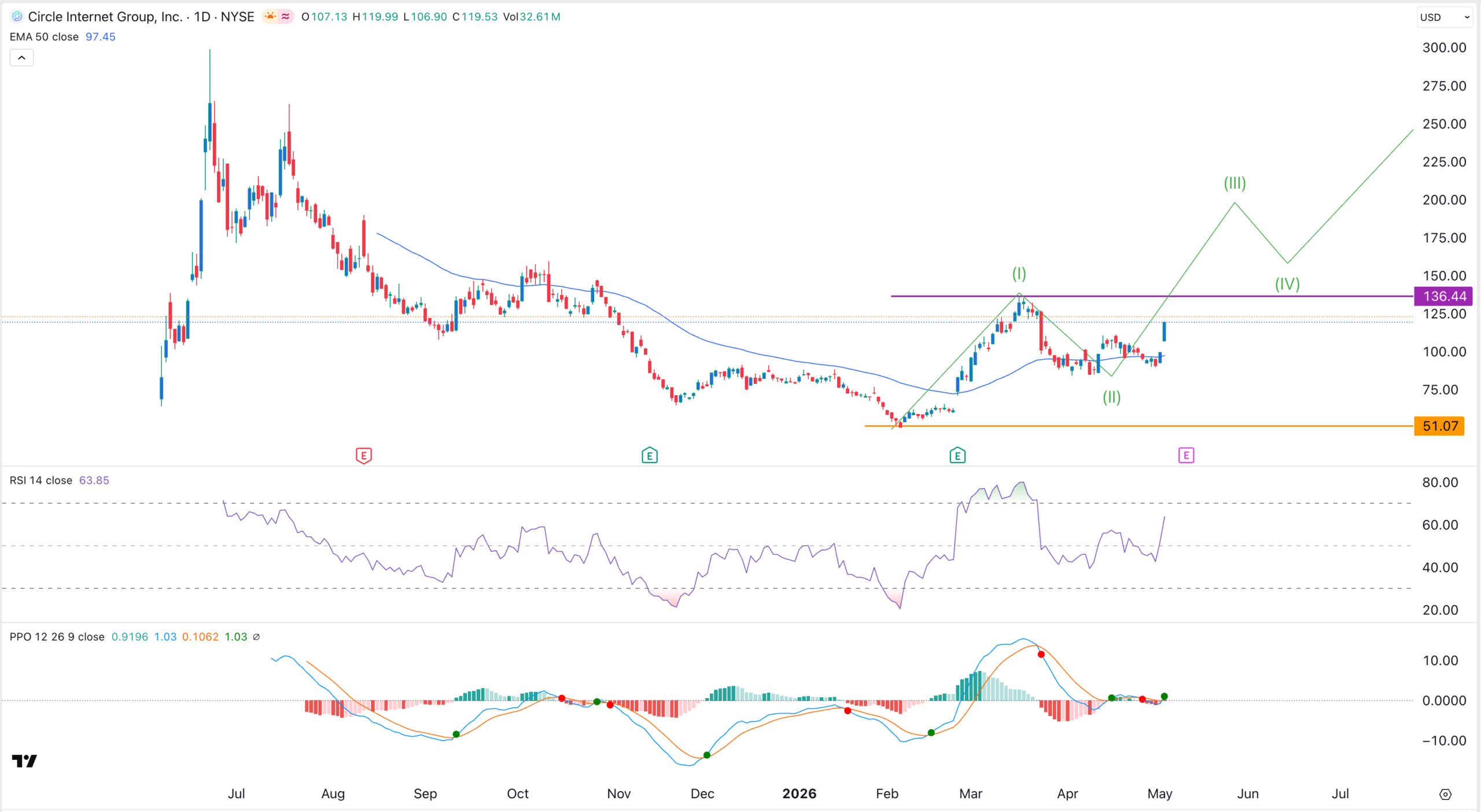The width and height of the screenshot is (1481, 812).
Task: Click the PPO empty-set symbol icon
Action: tap(256, 637)
